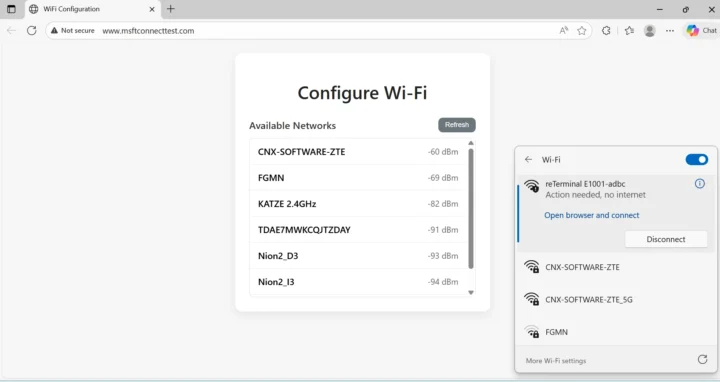
Task: Click Open browser and connect link
Action: tap(591, 215)
